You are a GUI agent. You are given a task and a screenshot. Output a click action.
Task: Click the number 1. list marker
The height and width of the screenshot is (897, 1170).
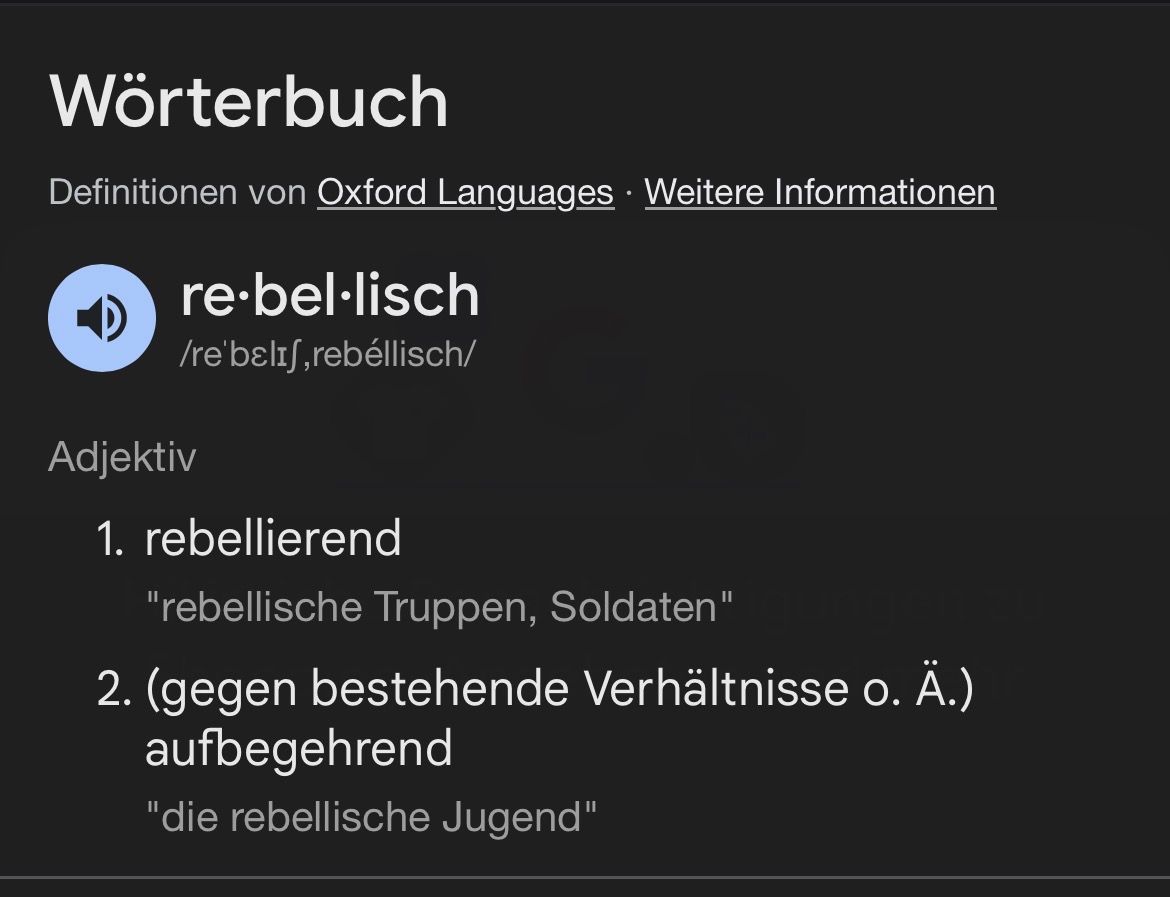pyautogui.click(x=110, y=539)
